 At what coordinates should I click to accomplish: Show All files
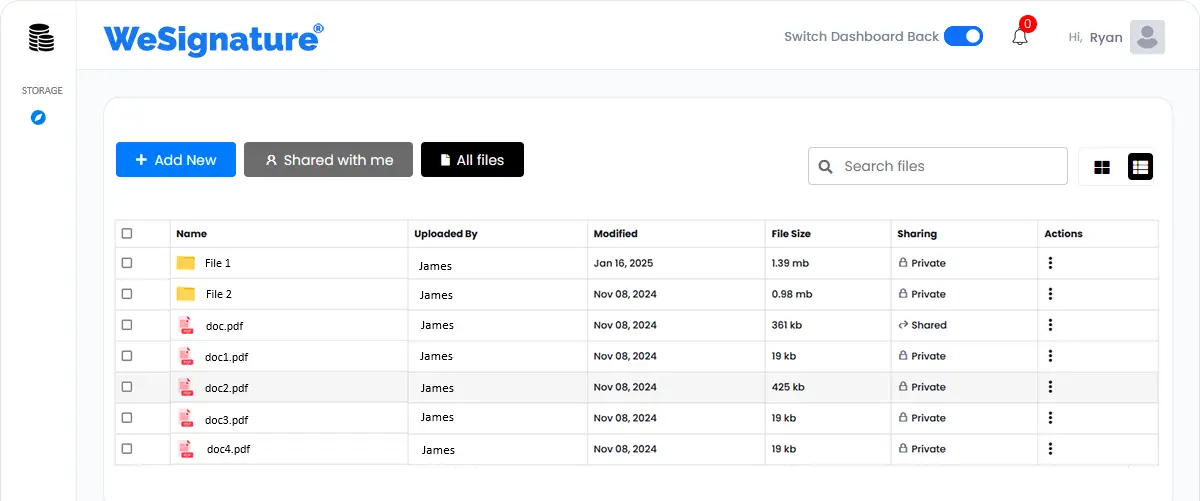click(472, 160)
